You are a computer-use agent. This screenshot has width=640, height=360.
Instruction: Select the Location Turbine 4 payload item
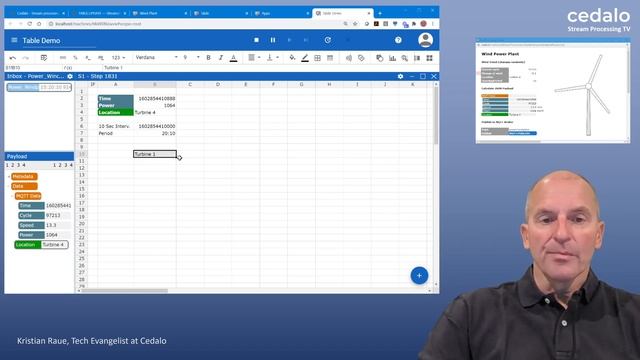[41, 245]
